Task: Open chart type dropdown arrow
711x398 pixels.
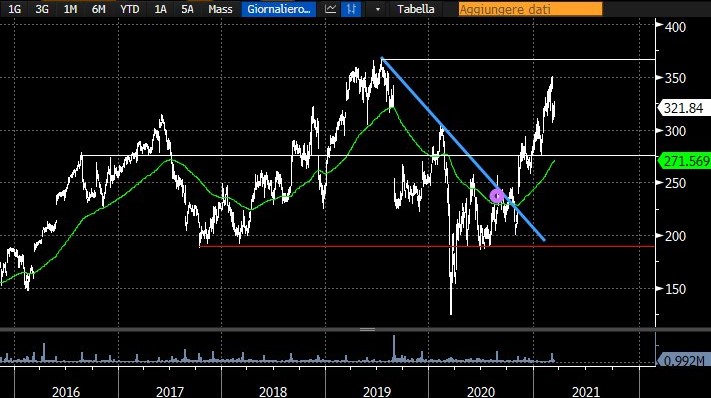Action: (x=378, y=10)
